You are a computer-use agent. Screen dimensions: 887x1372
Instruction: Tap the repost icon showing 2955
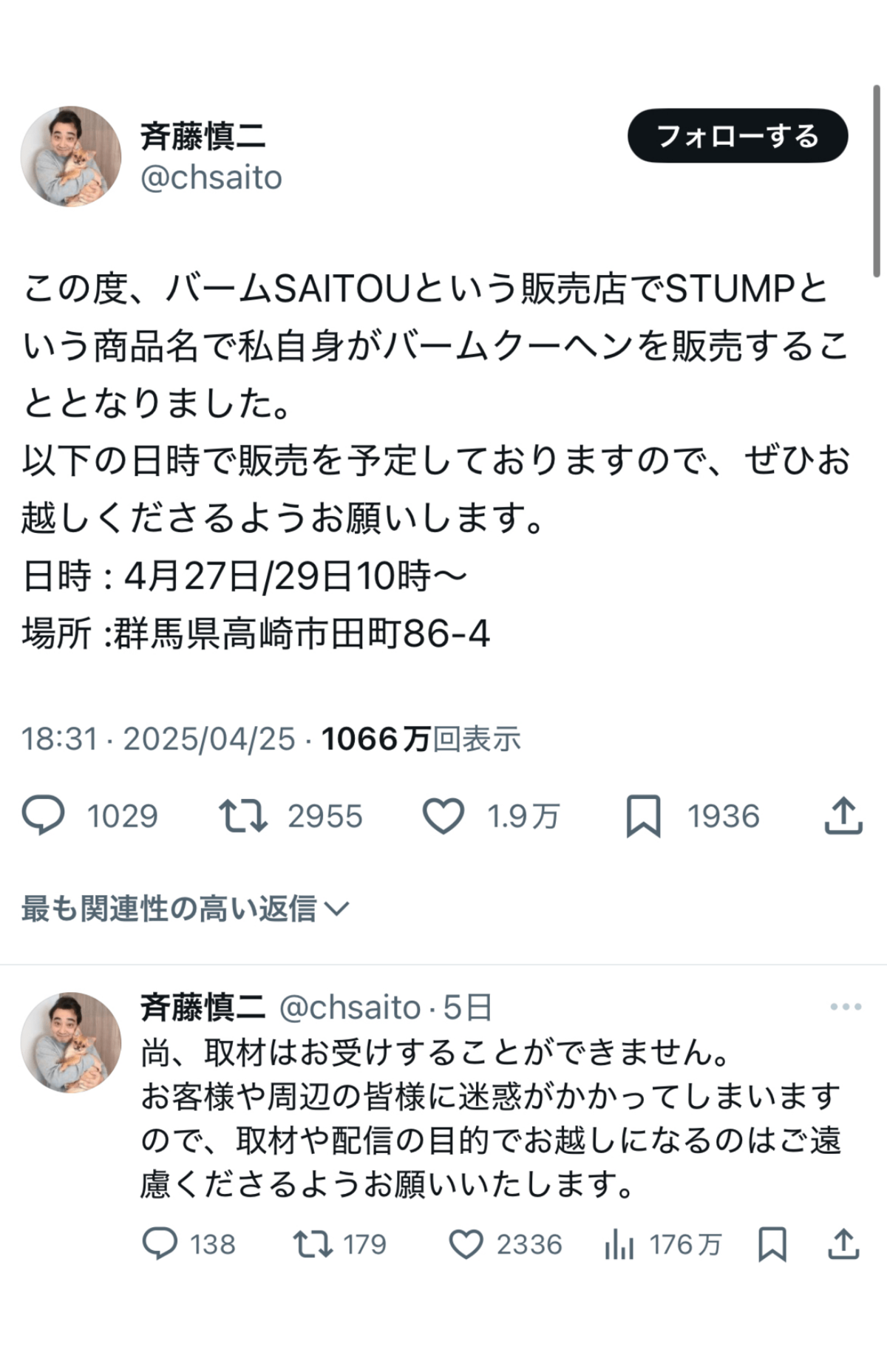click(243, 815)
